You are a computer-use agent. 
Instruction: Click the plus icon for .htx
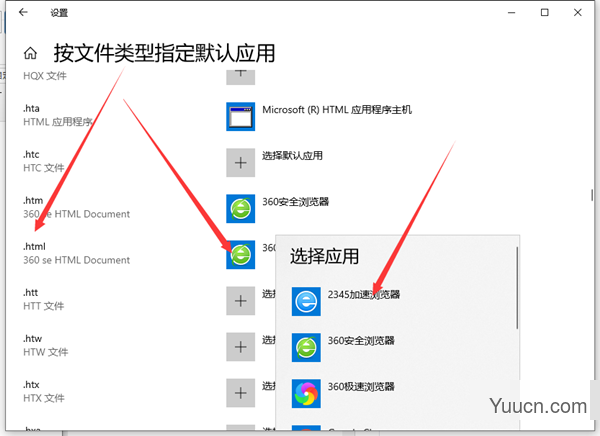point(240,393)
